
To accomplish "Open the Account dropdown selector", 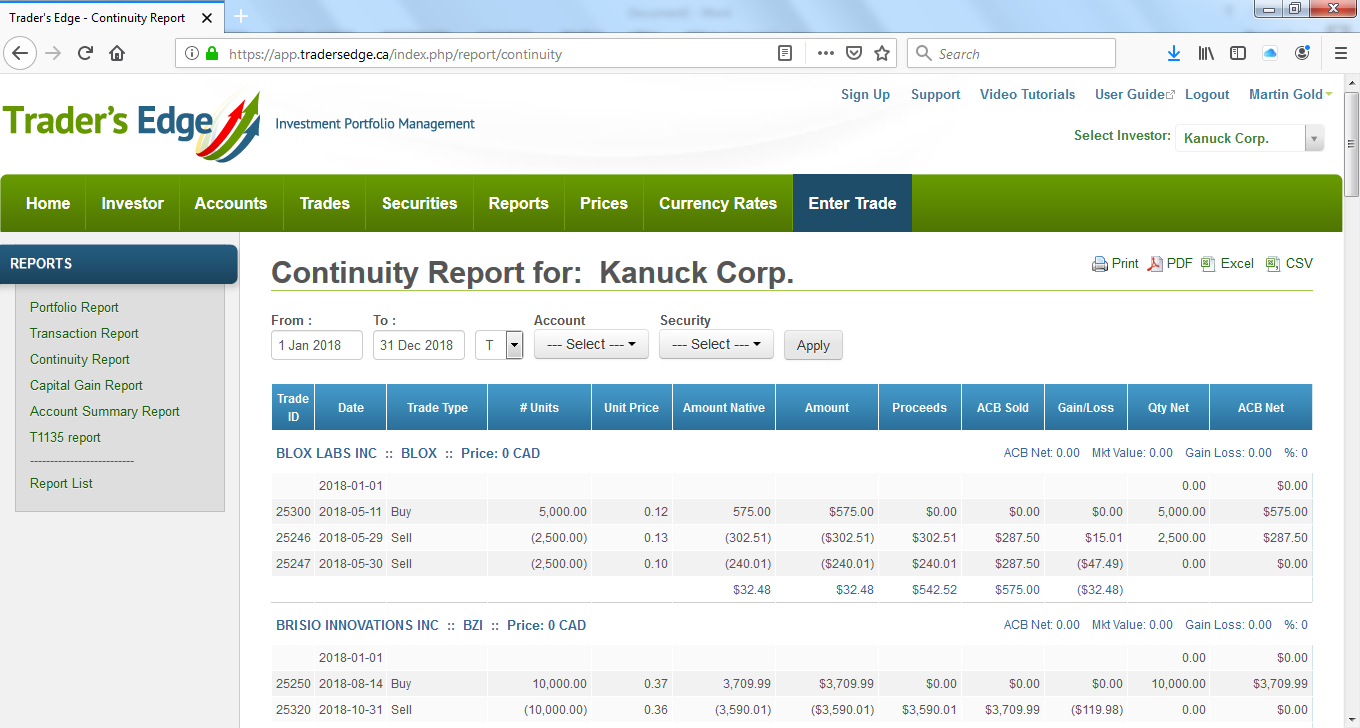I will pos(590,344).
